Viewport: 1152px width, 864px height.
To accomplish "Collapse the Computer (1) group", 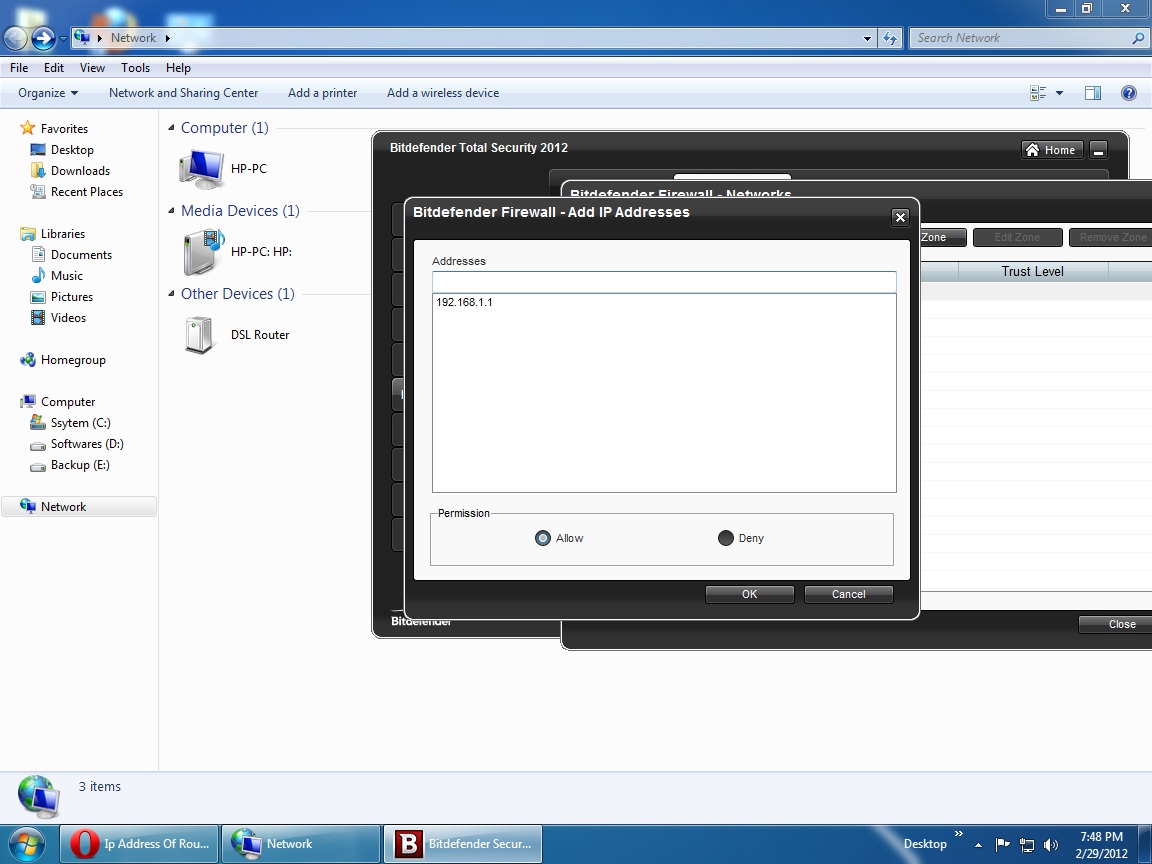I will 171,128.
